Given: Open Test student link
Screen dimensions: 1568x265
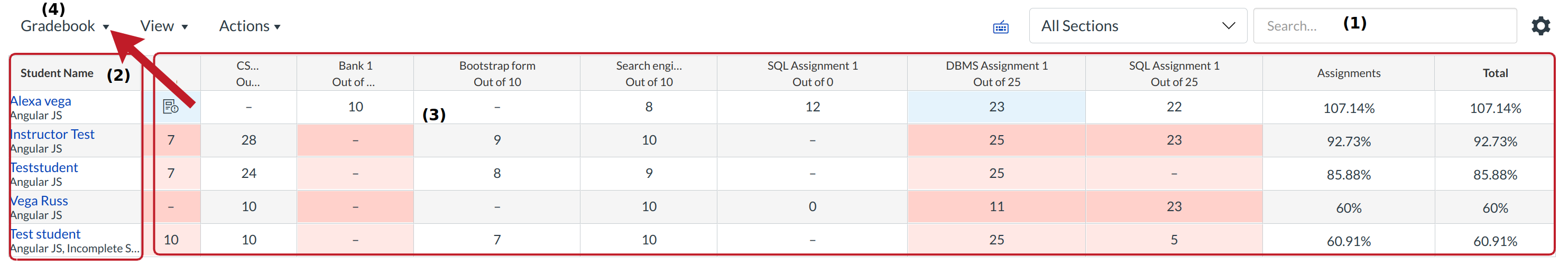Looking at the screenshot, I should [x=45, y=234].
